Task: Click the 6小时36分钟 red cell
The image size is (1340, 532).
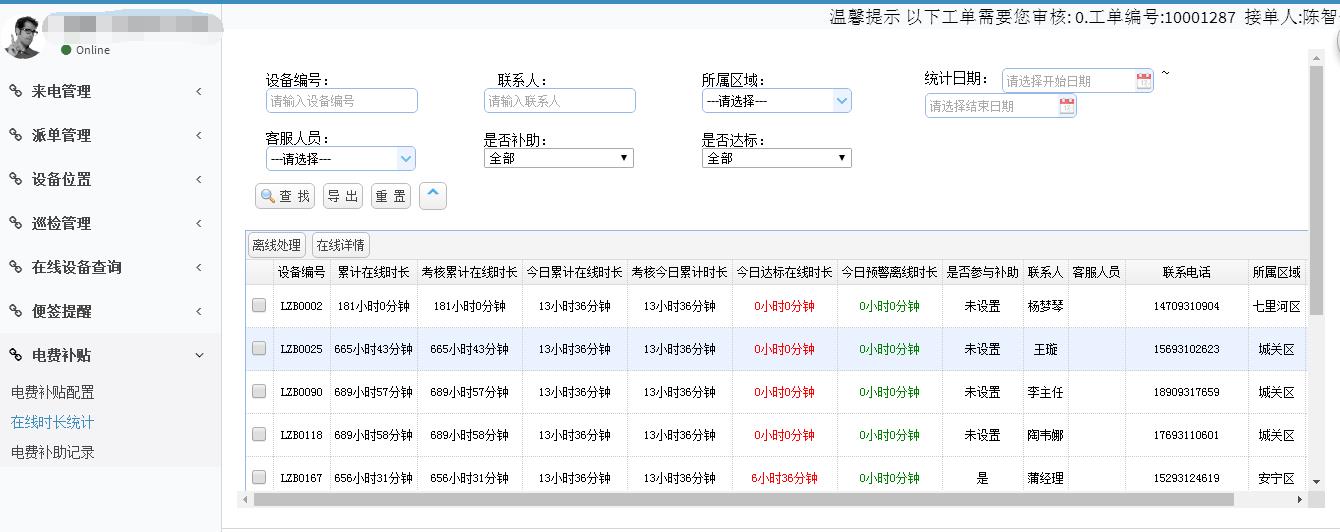Action: pyautogui.click(x=784, y=478)
